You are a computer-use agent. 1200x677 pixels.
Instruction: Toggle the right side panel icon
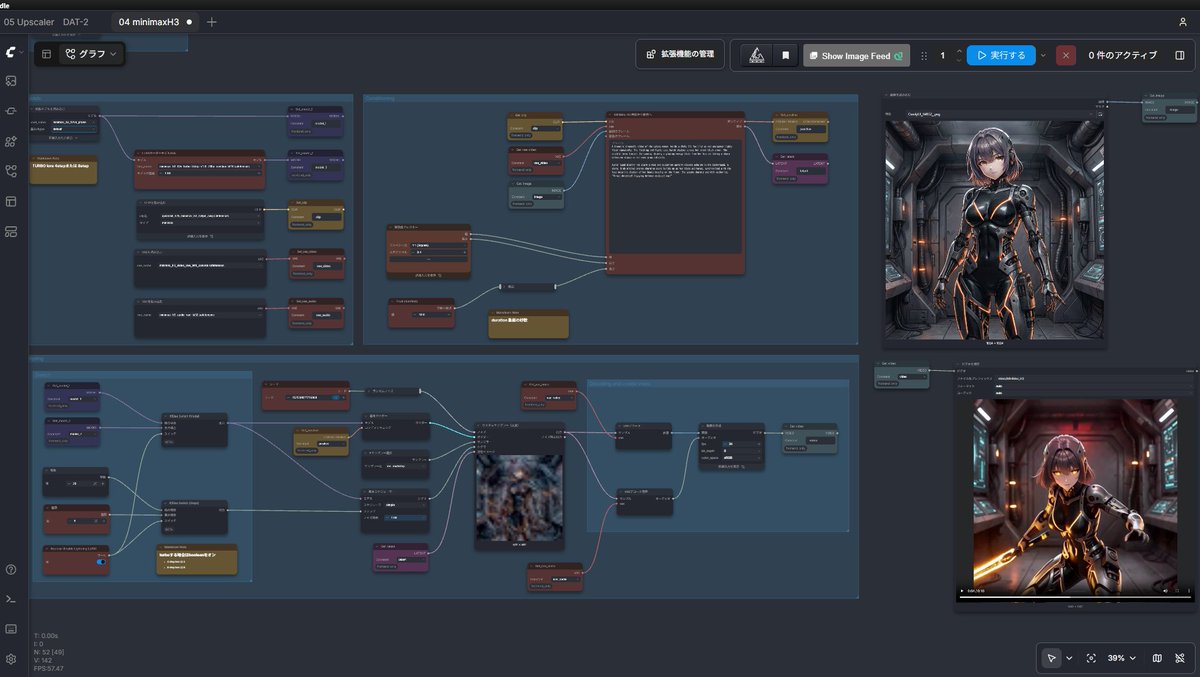point(1180,55)
